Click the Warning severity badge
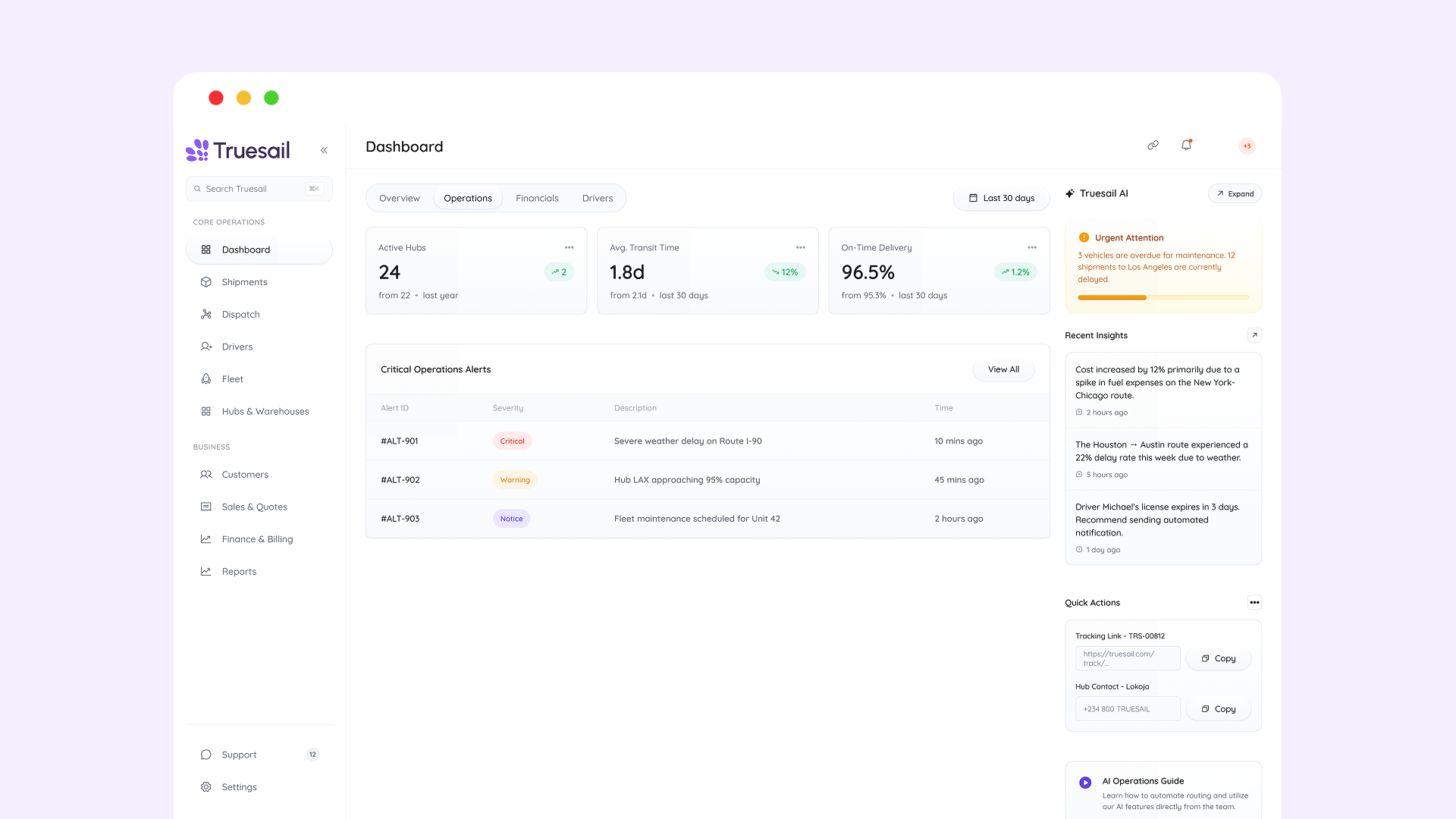 tap(515, 480)
